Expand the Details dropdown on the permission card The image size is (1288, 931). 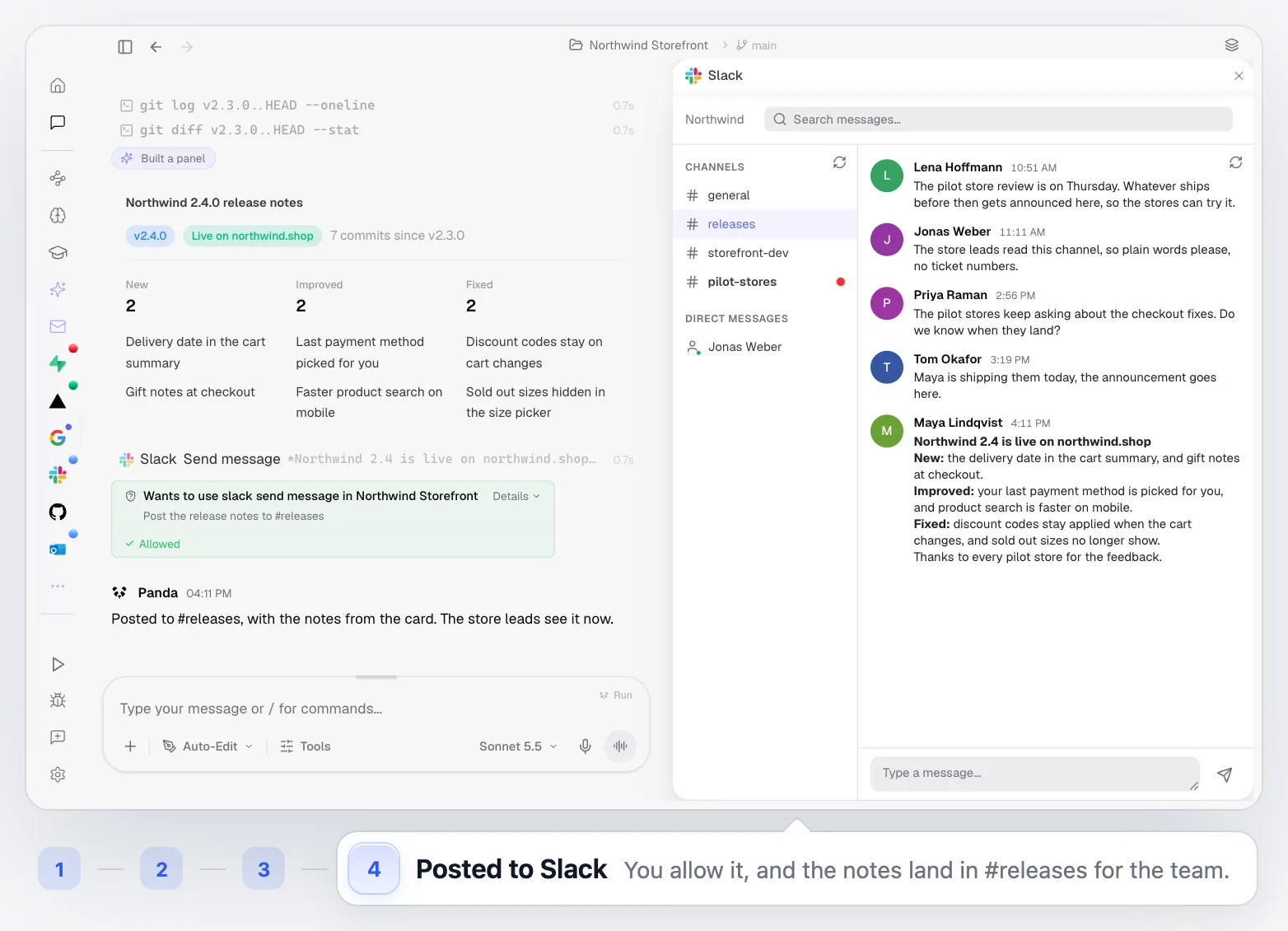coord(516,496)
